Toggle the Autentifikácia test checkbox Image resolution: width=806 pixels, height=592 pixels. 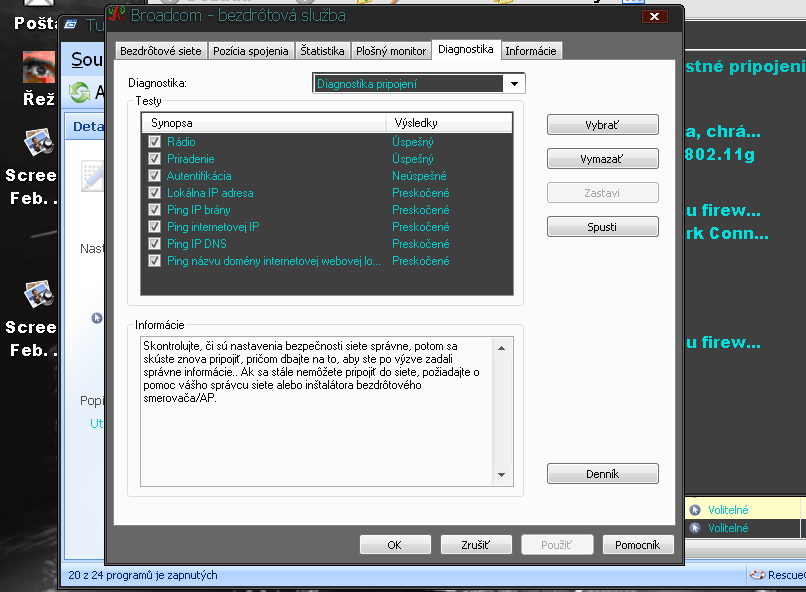click(x=154, y=176)
